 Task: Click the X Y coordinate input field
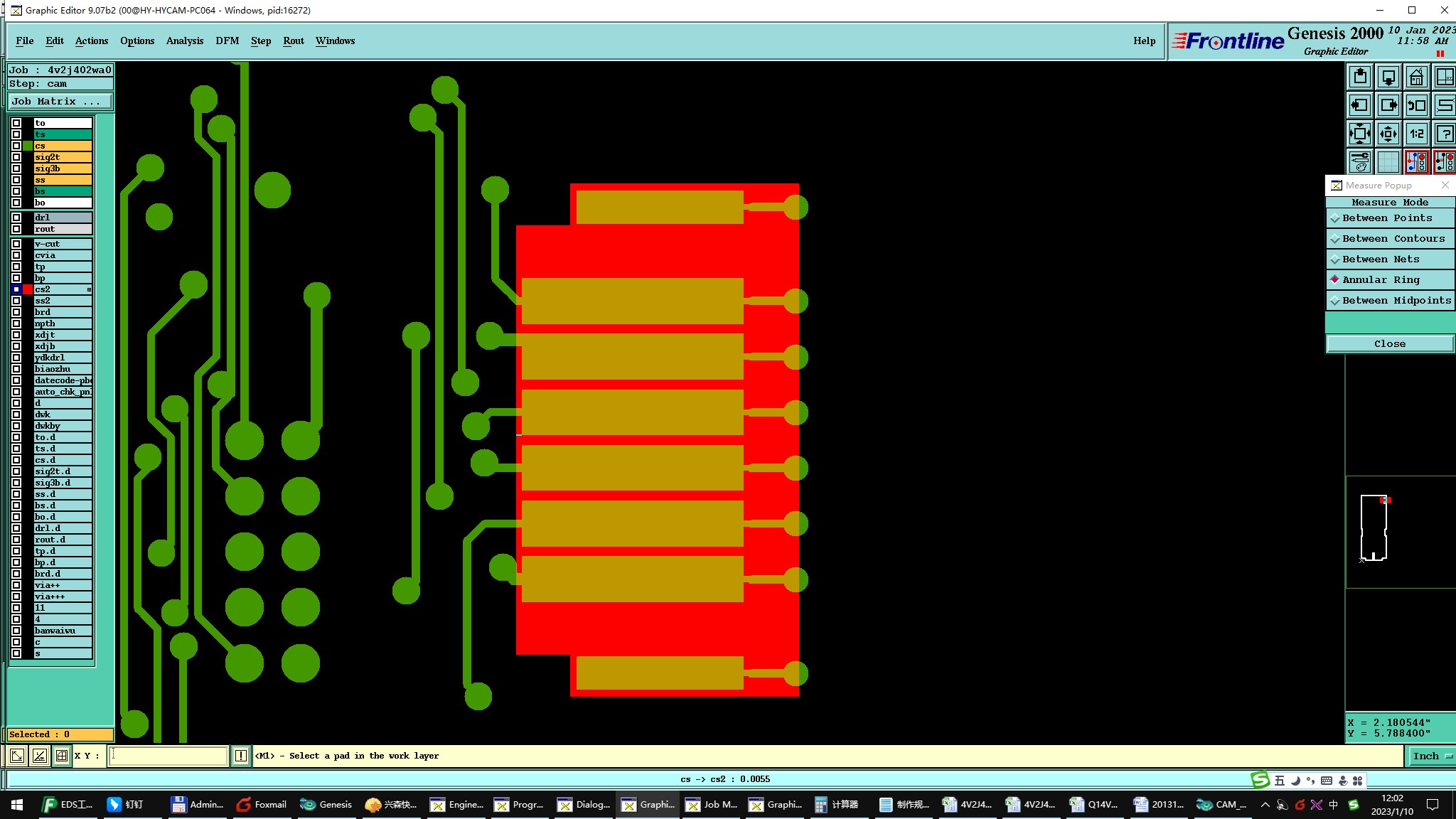[x=168, y=756]
